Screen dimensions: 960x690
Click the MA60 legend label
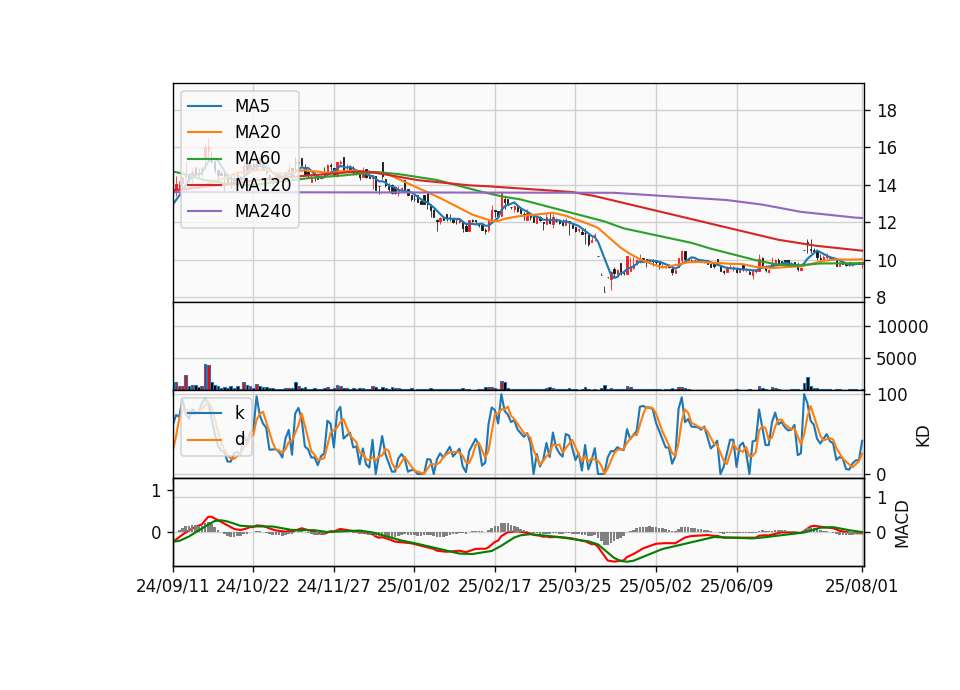coord(257,159)
